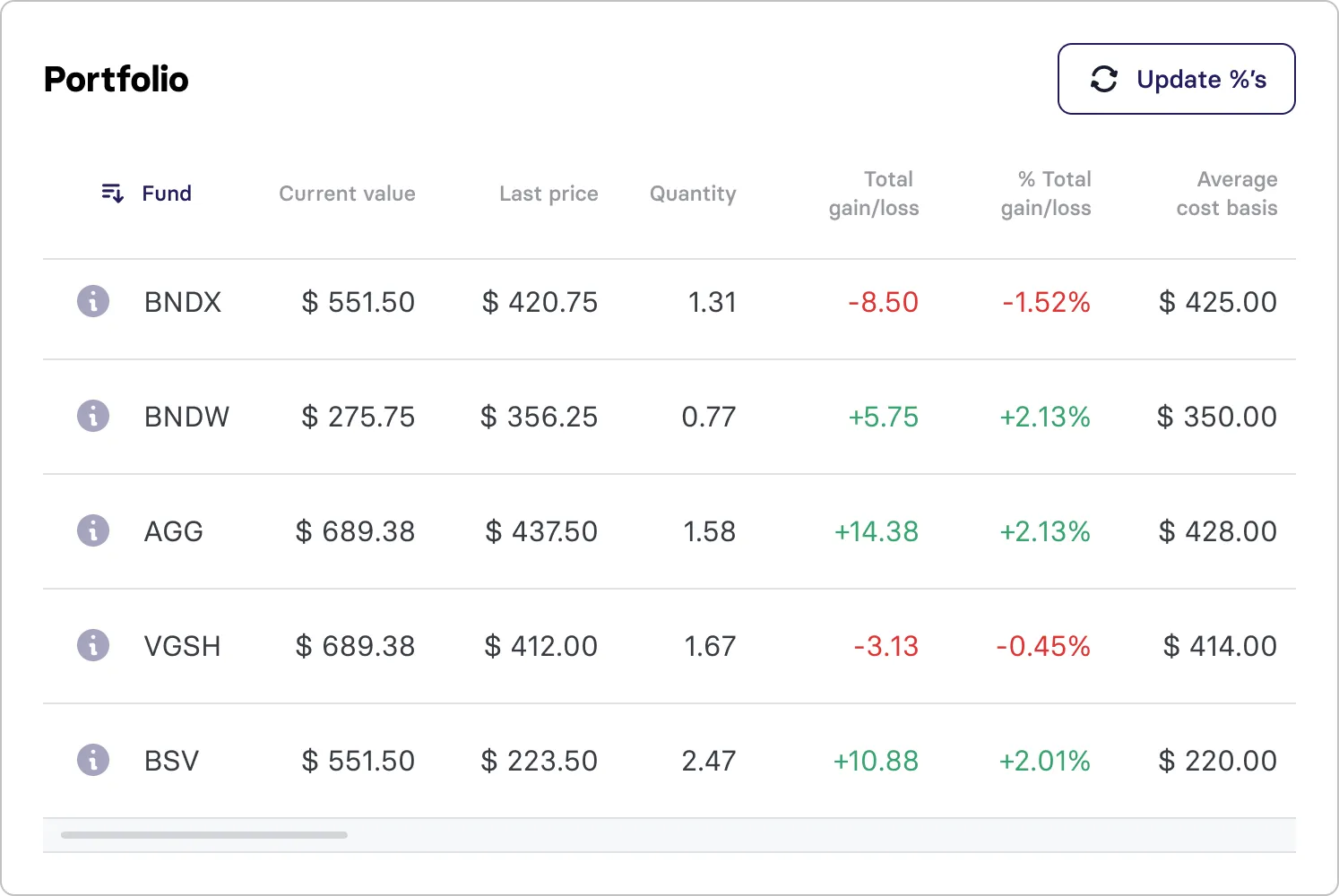Viewport: 1339px width, 896px height.
Task: Click the sort icon beside Fund header
Action: click(x=112, y=193)
